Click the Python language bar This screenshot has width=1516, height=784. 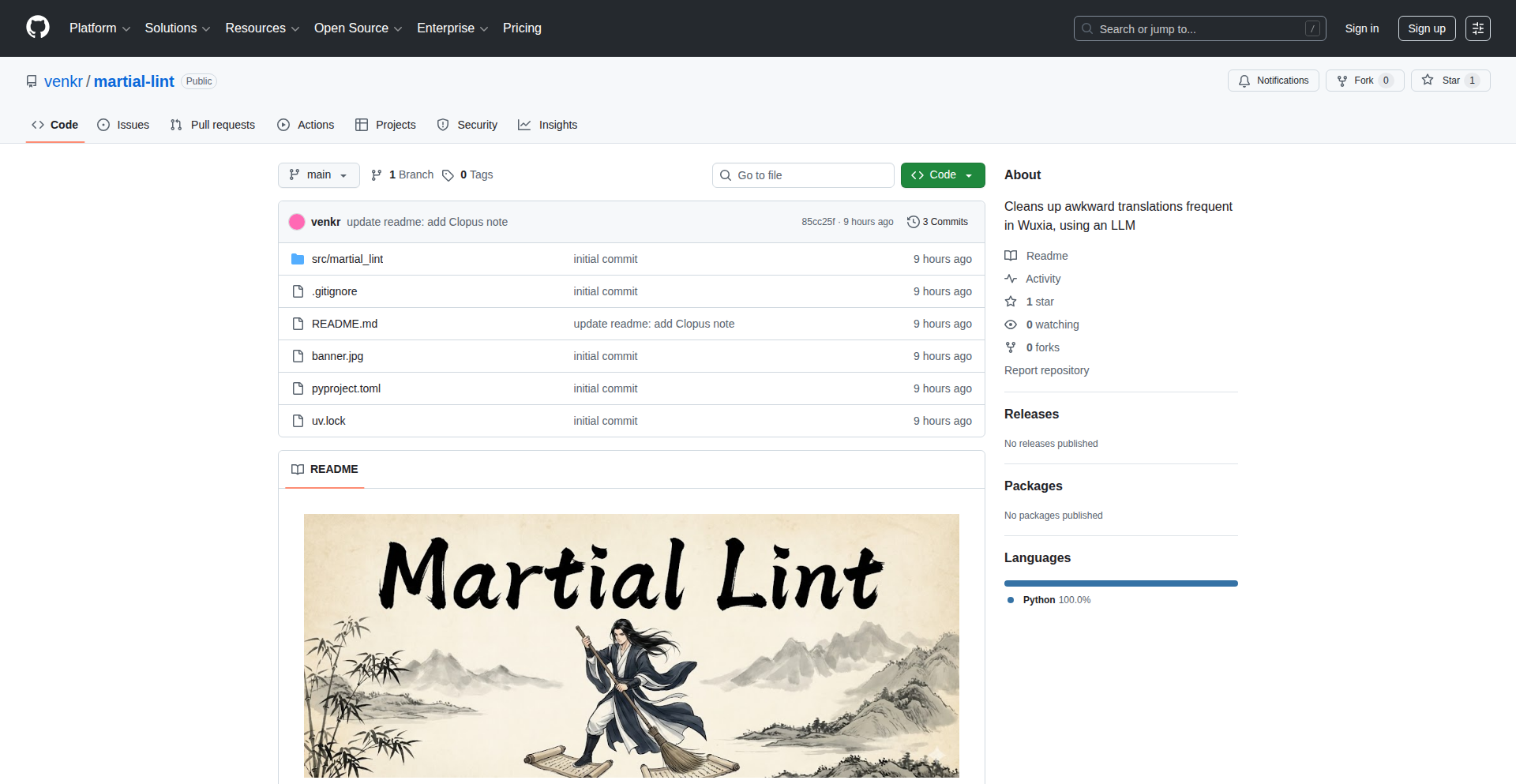(1120, 583)
